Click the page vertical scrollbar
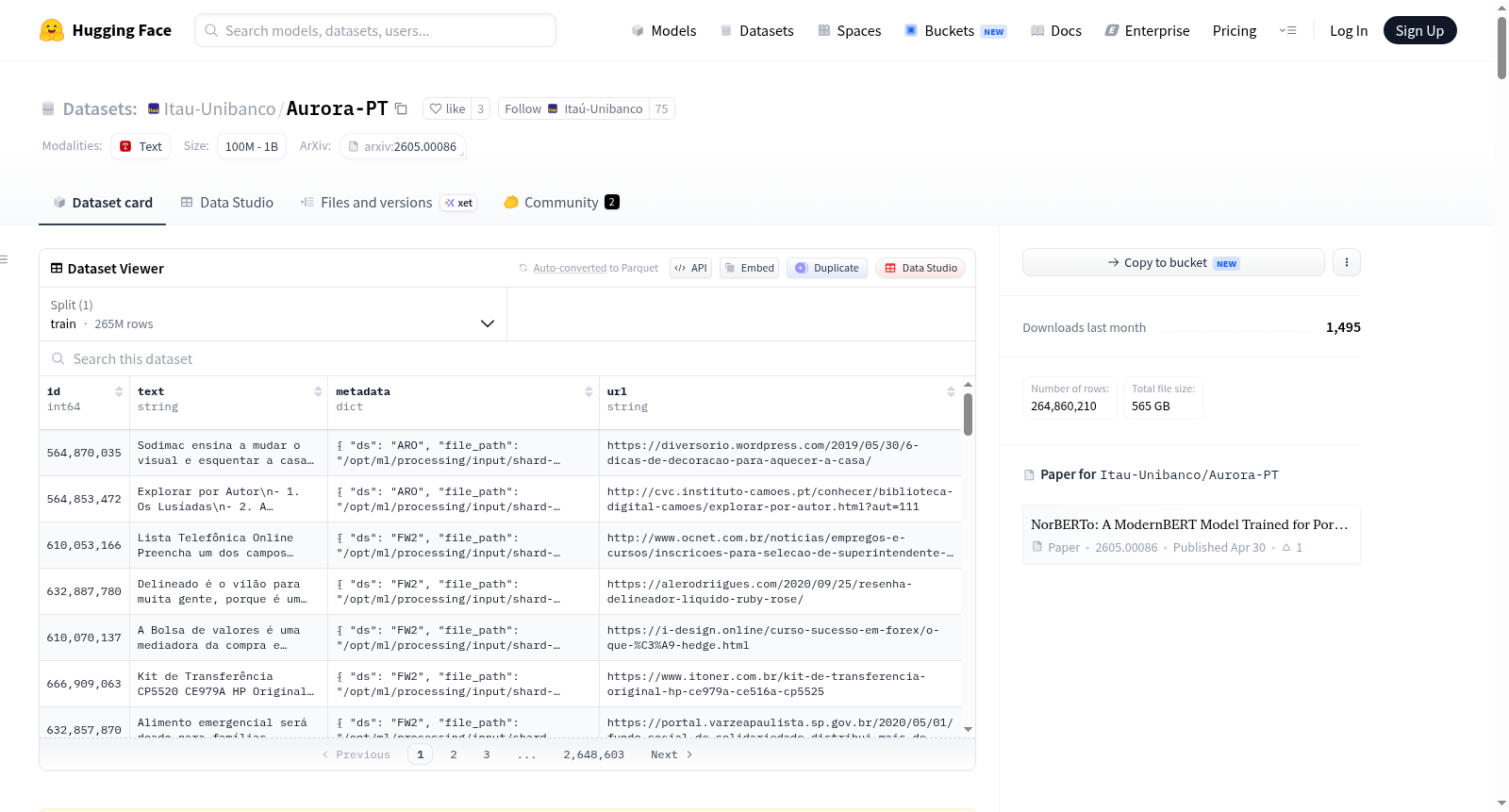1509x812 pixels. (x=1501, y=47)
